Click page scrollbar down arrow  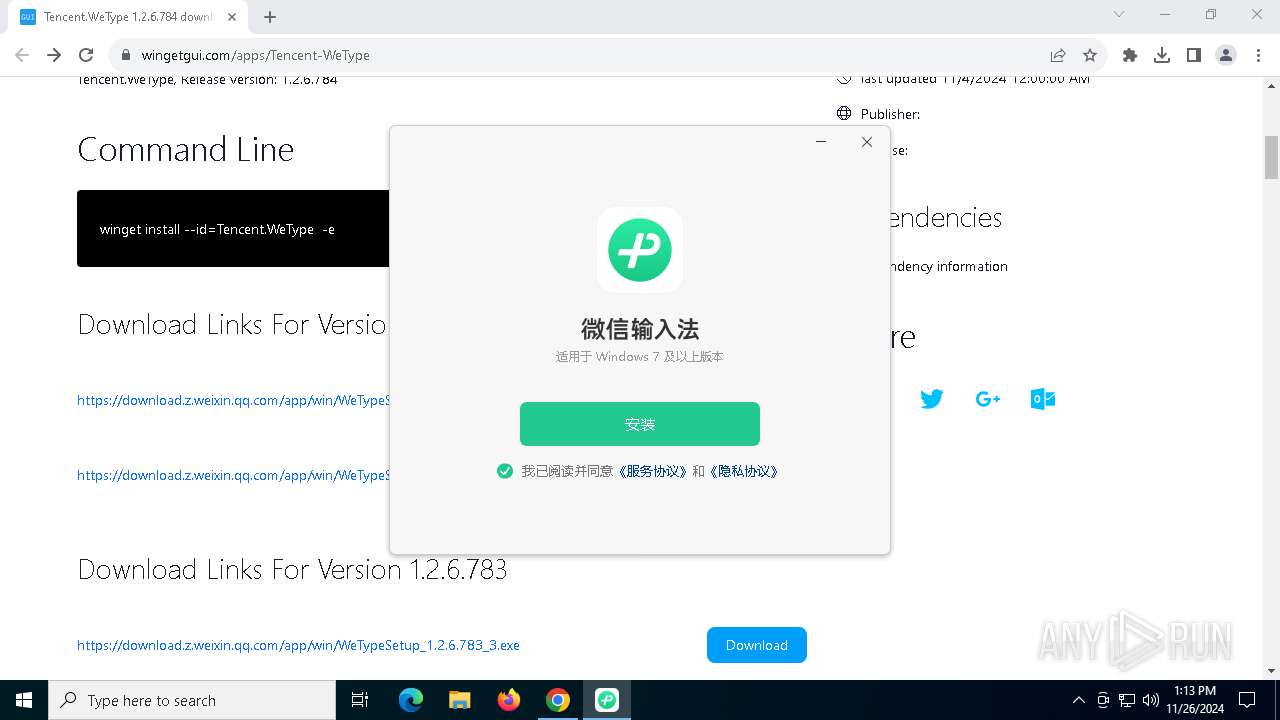(x=1272, y=671)
